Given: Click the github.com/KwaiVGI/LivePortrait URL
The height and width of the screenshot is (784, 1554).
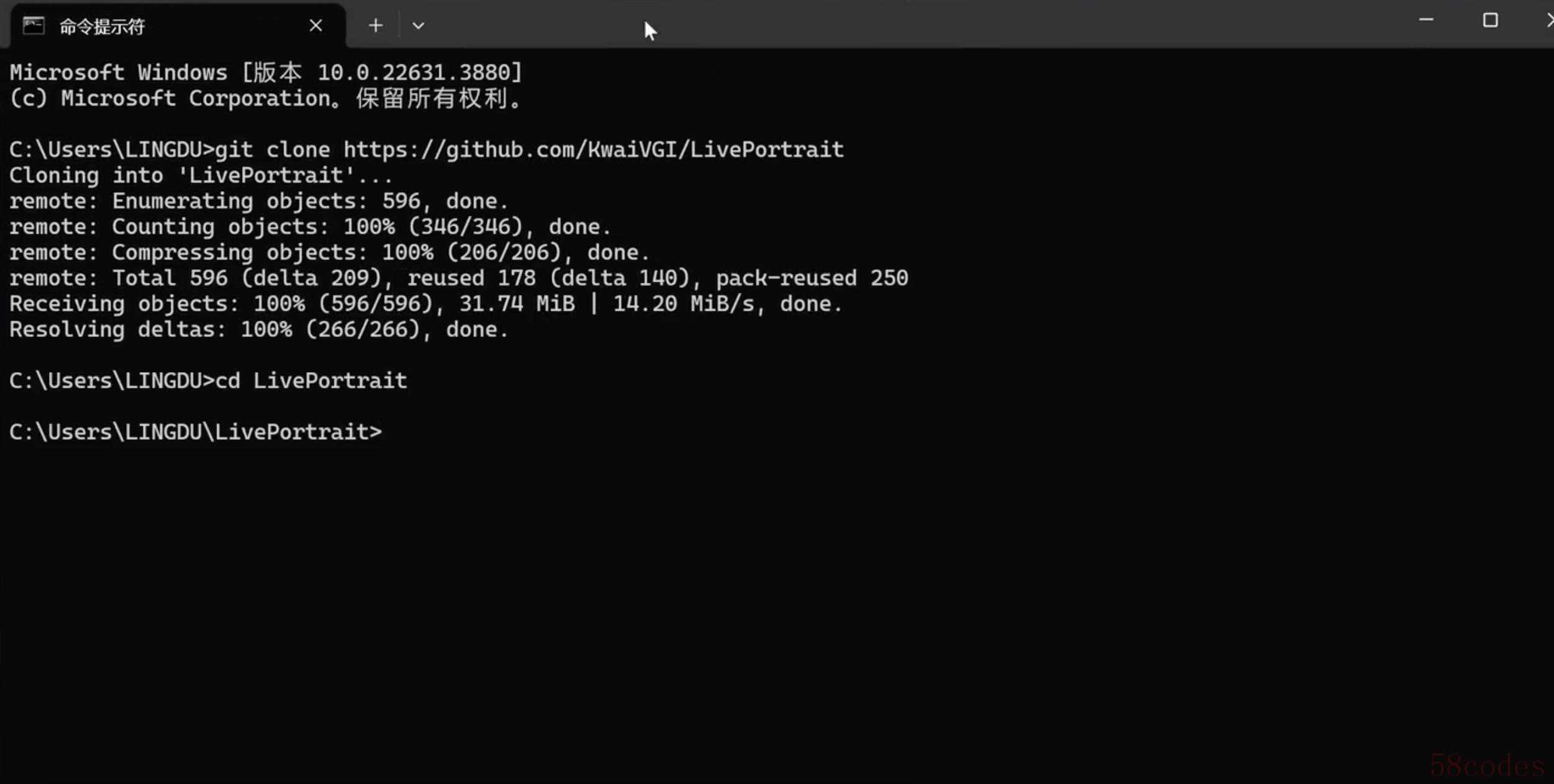Looking at the screenshot, I should click(x=593, y=149).
